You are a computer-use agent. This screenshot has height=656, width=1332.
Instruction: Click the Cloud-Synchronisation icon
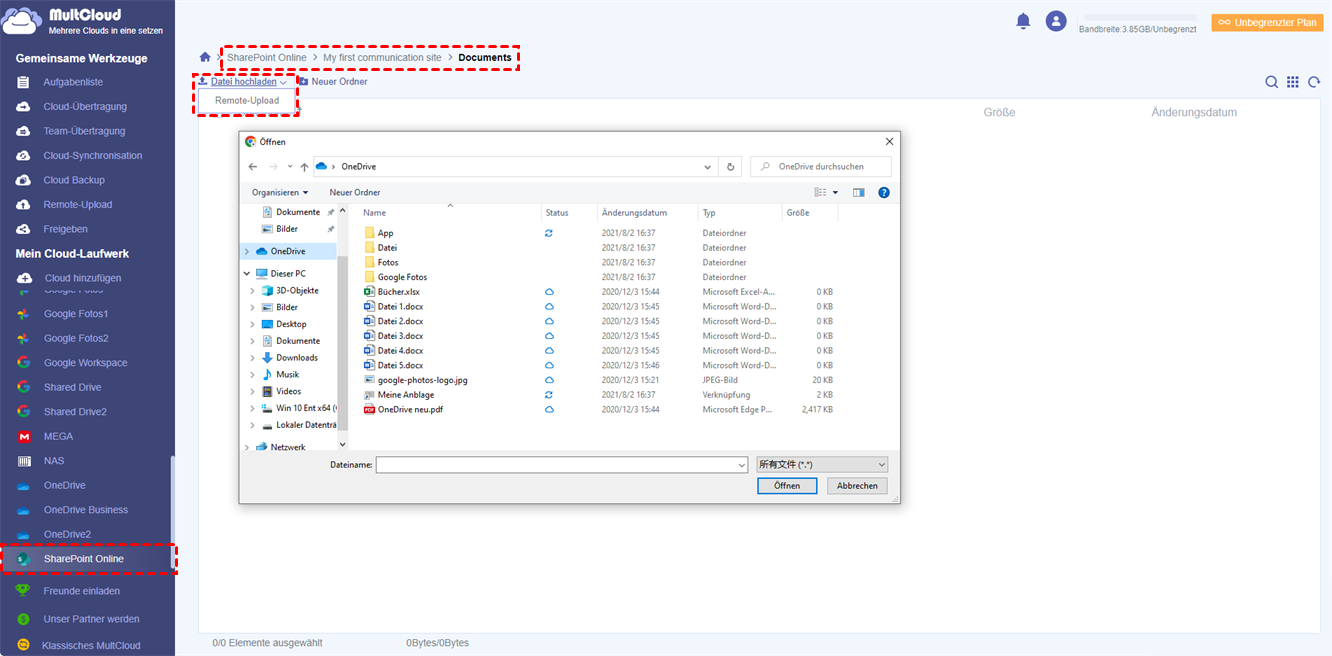23,156
